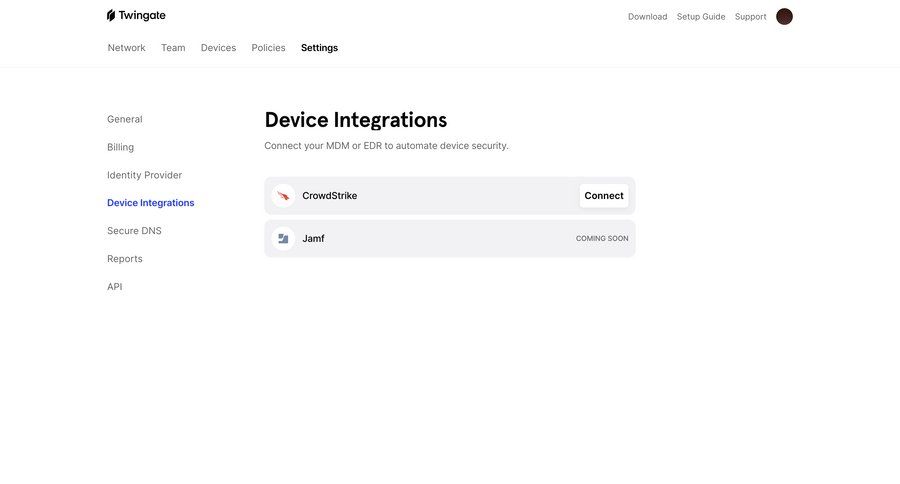Open General settings in sidebar
The width and height of the screenshot is (900, 484).
click(x=125, y=119)
